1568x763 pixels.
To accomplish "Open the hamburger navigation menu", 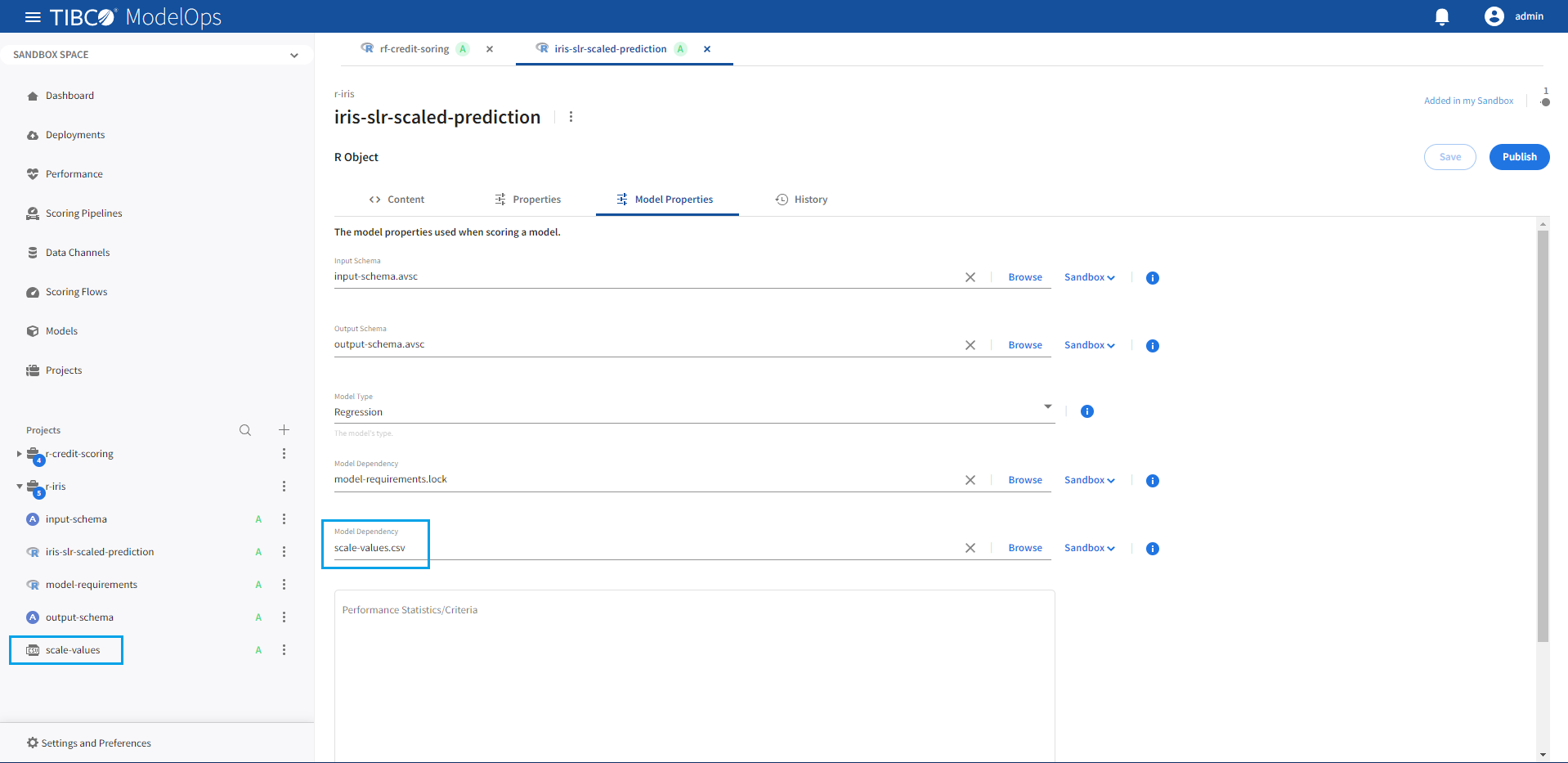I will [33, 17].
